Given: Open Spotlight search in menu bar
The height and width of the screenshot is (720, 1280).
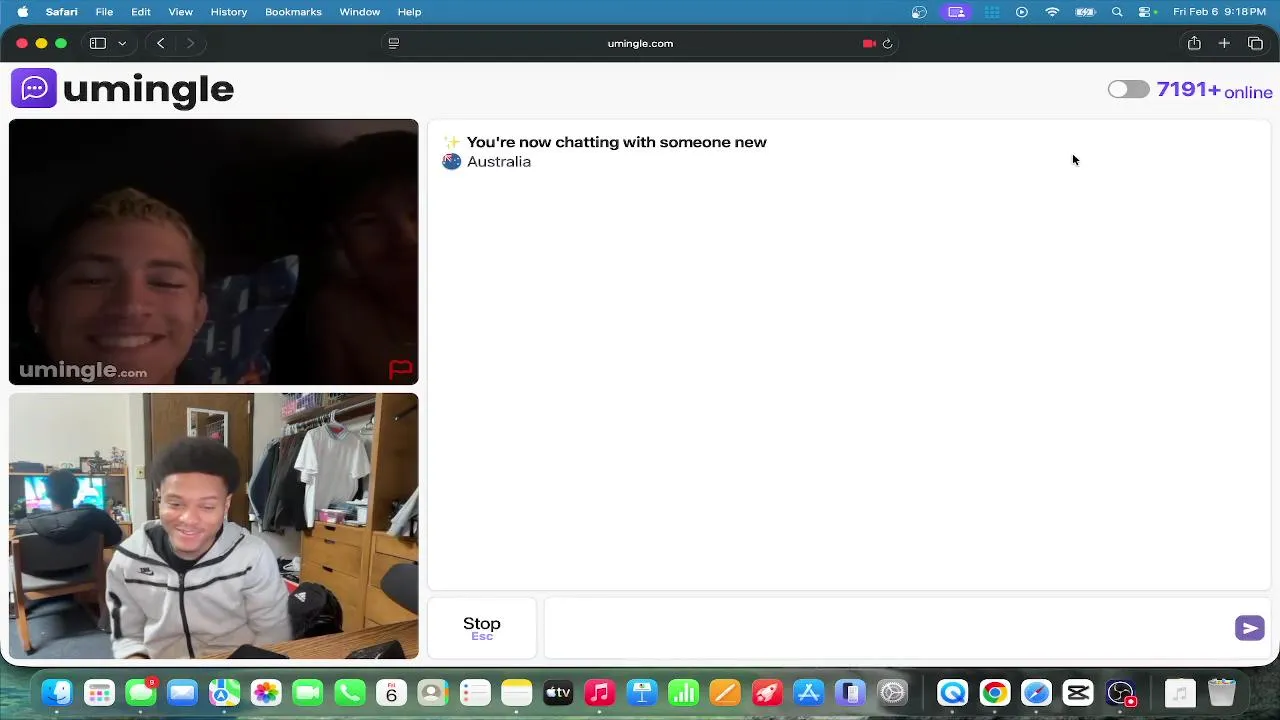Looking at the screenshot, I should [1117, 12].
